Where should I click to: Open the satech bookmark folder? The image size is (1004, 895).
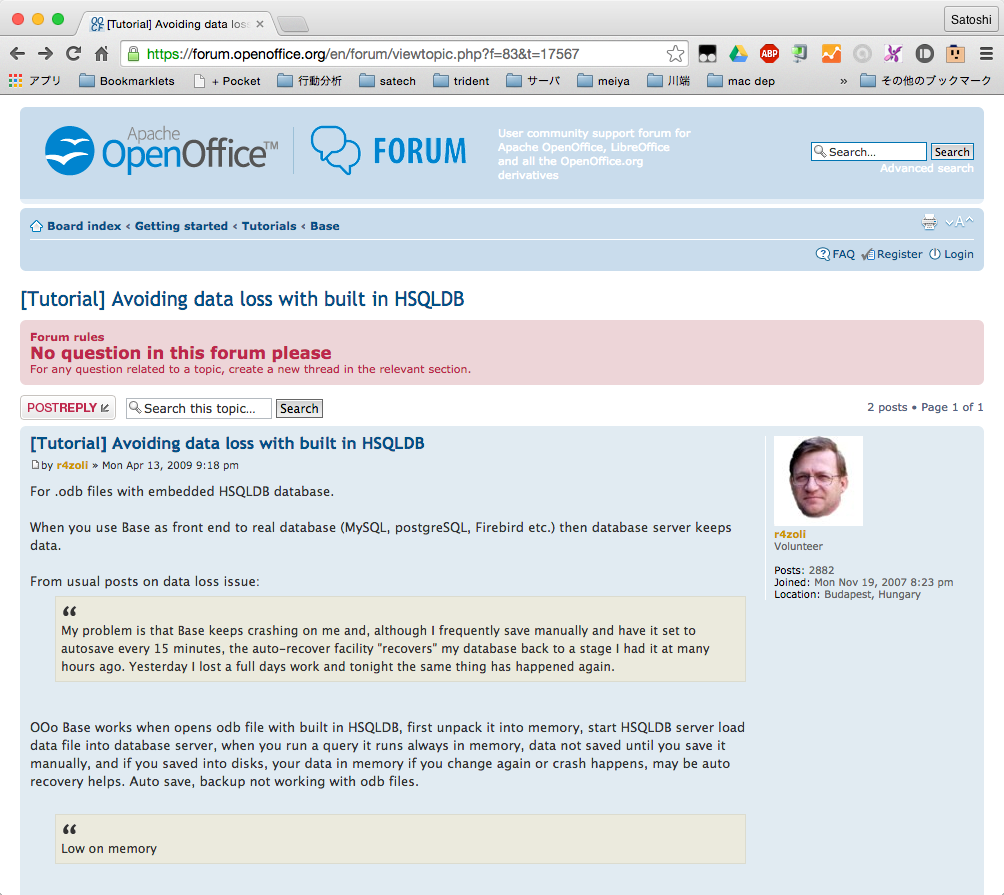pos(387,81)
